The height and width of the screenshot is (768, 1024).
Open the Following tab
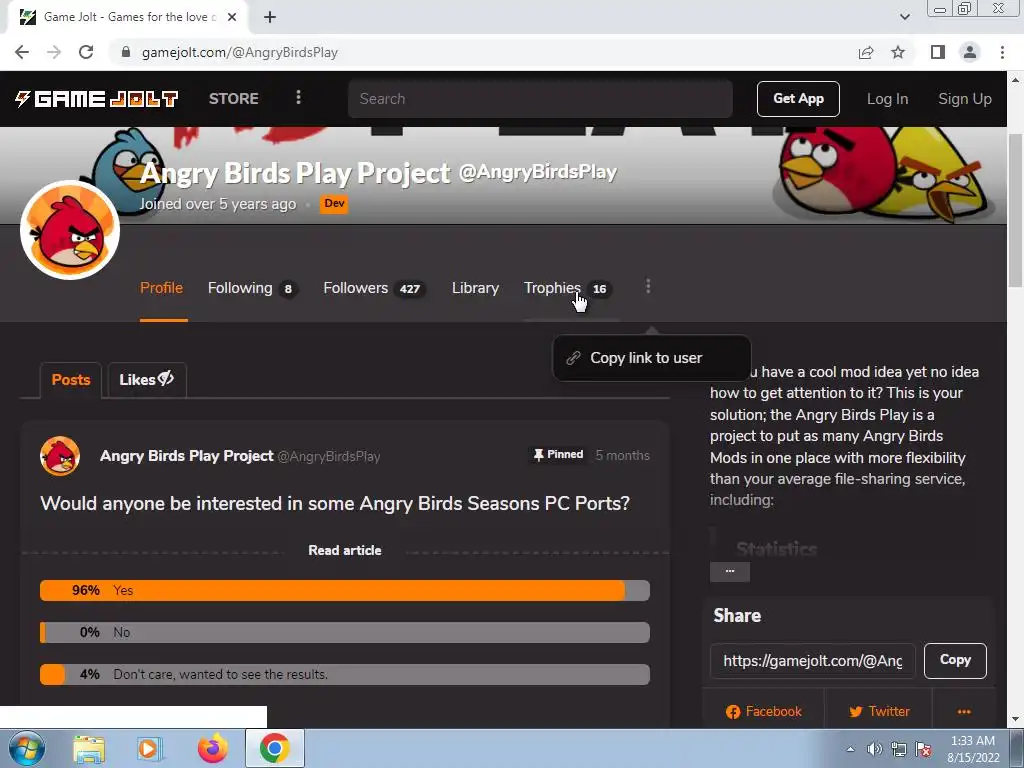tap(252, 288)
